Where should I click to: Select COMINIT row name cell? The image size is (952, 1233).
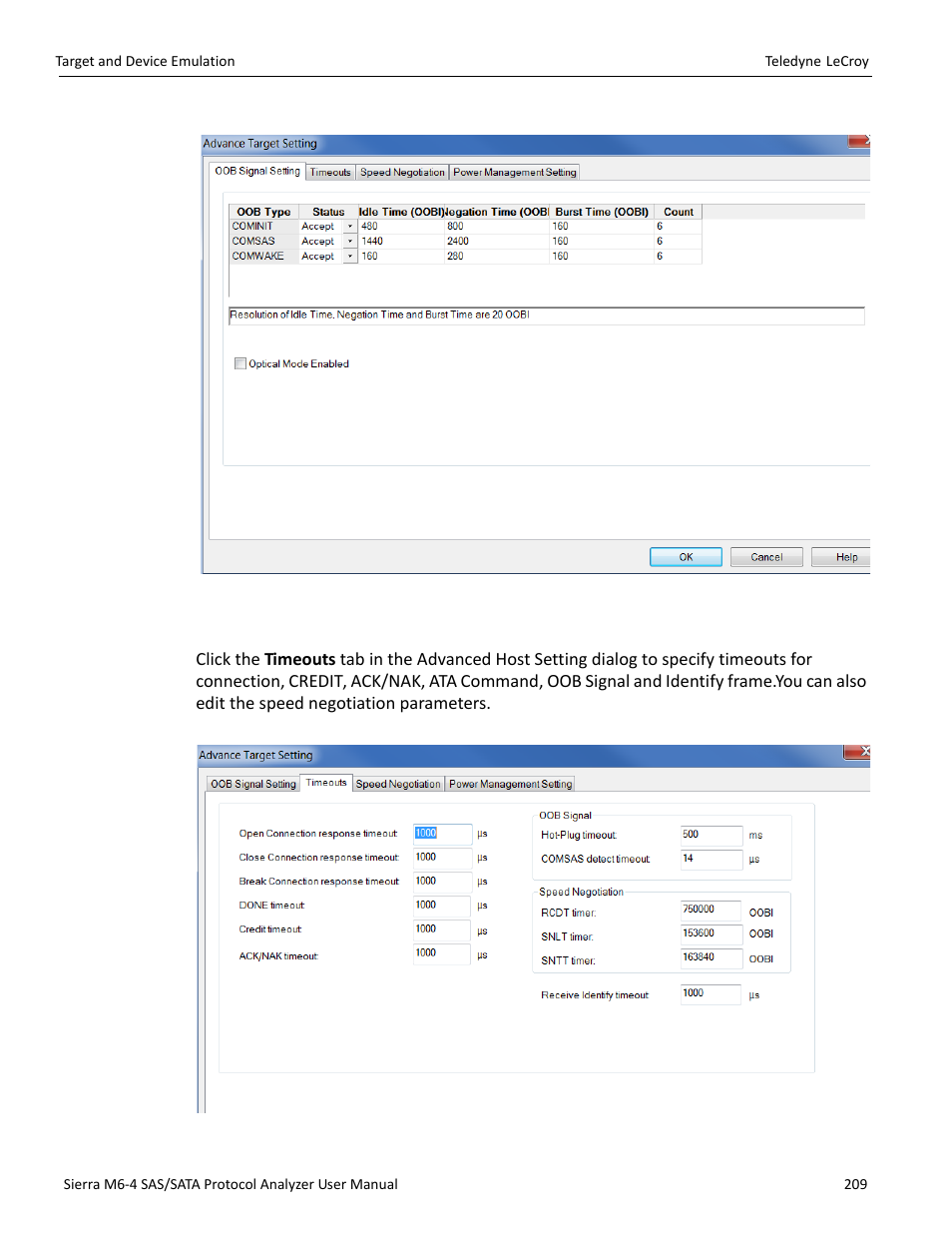point(263,227)
